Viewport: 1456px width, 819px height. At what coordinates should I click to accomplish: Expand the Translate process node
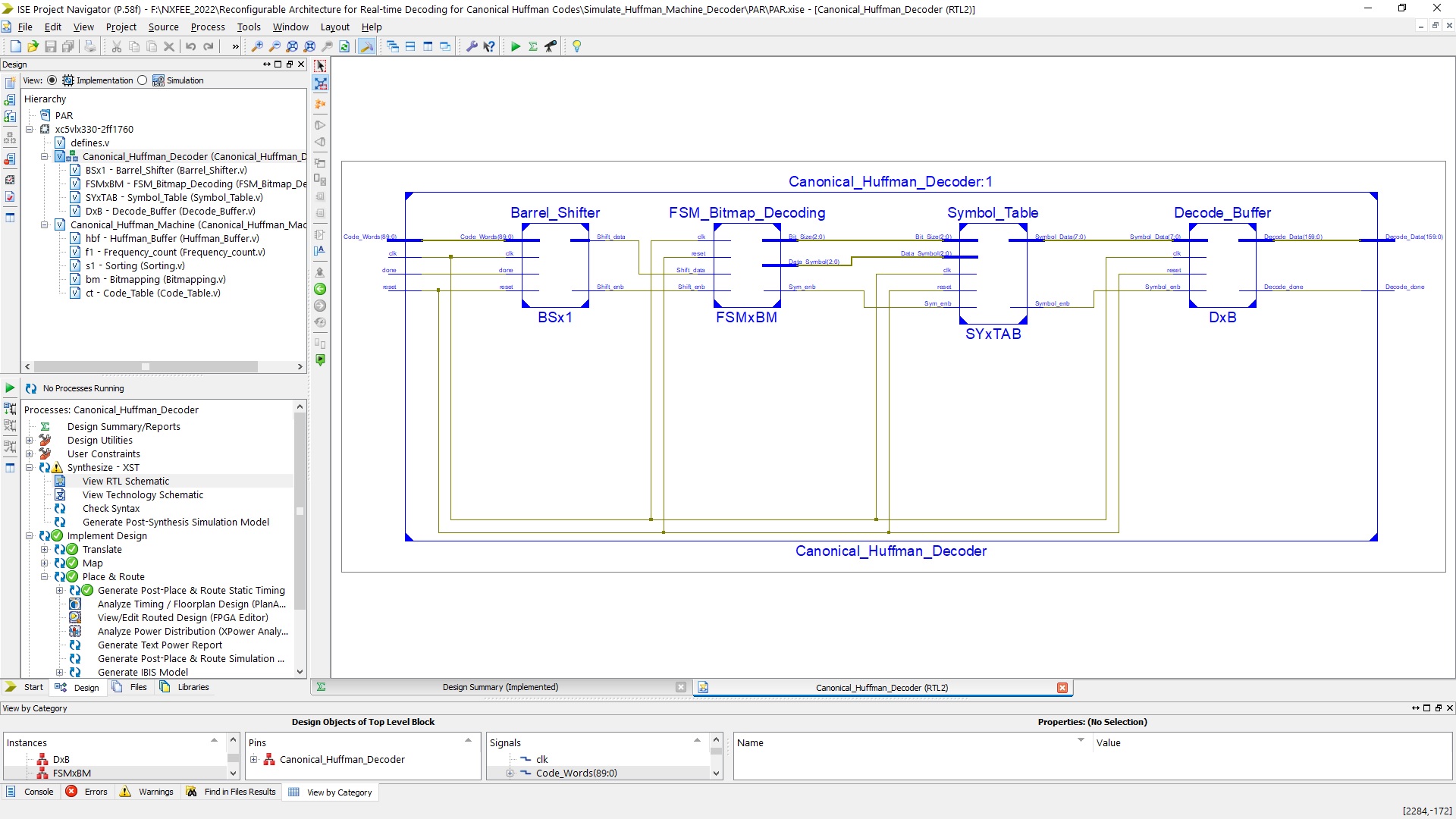pyautogui.click(x=44, y=550)
